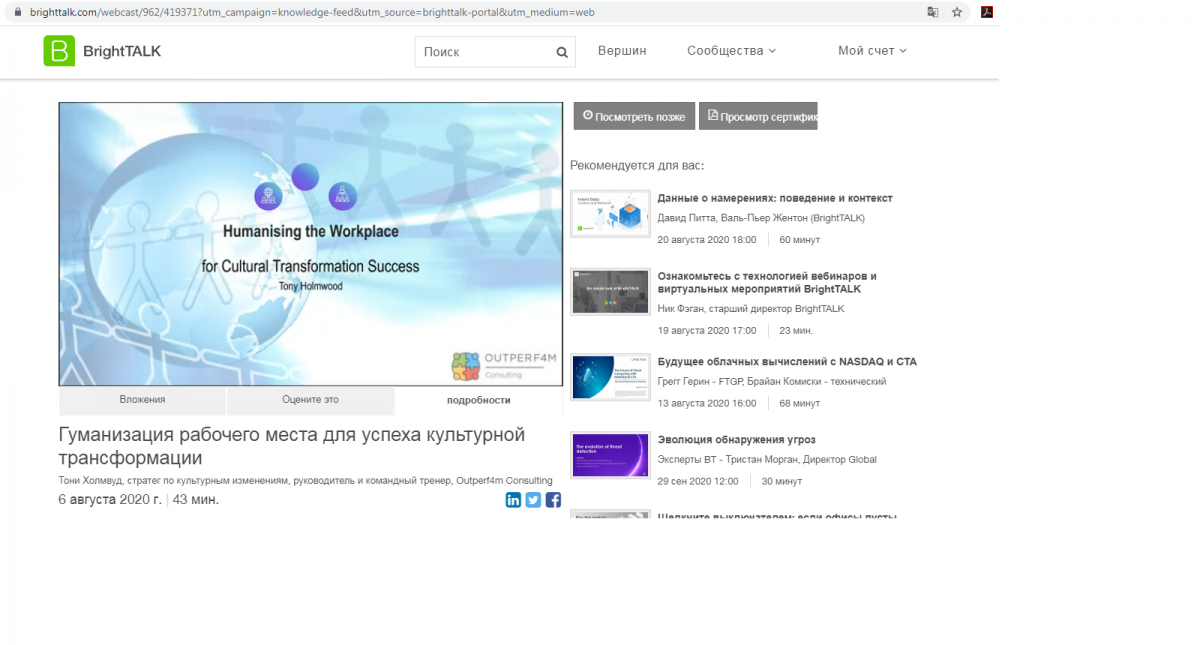
Task: Click the search magnifier icon
Action: 562,52
